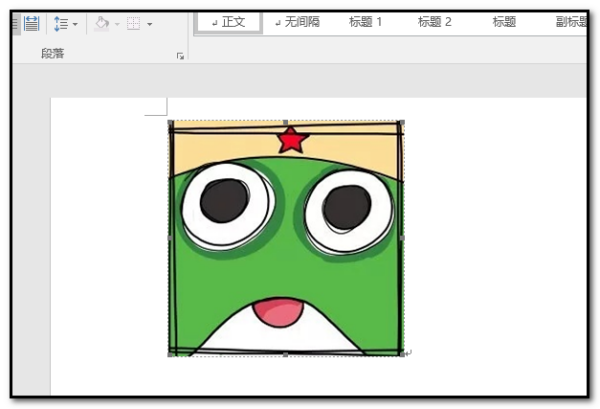Click the top-middle image resize handle
This screenshot has width=600, height=409.
click(285, 122)
